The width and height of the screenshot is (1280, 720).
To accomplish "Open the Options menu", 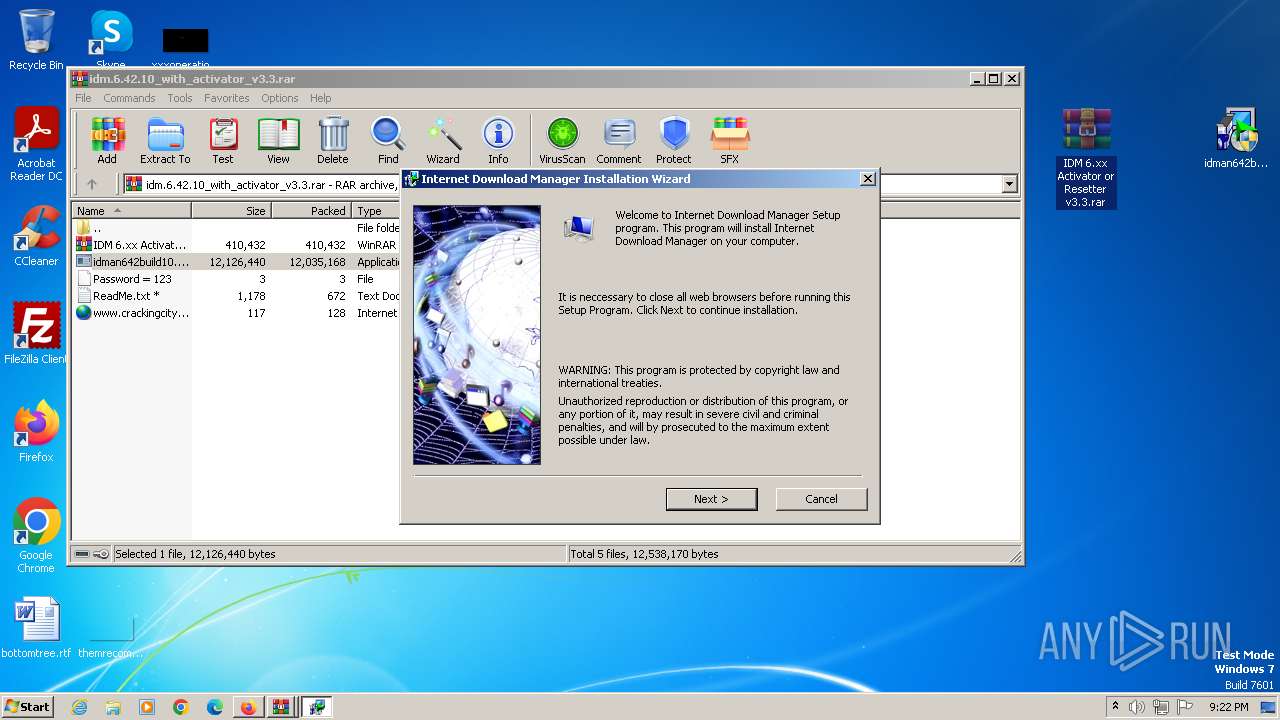I will 280,98.
